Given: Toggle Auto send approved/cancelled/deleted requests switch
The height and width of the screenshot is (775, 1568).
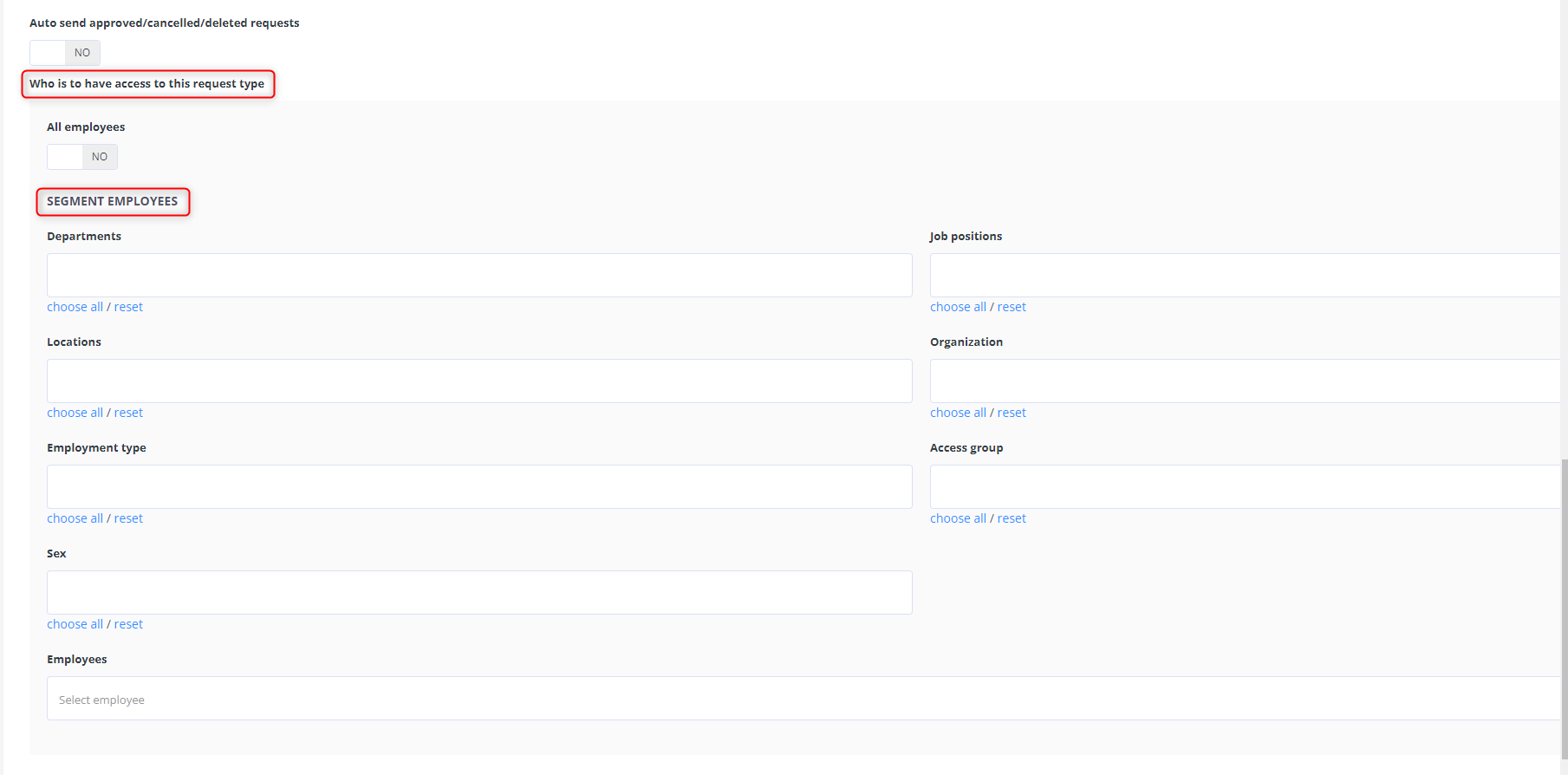Looking at the screenshot, I should click(x=65, y=53).
